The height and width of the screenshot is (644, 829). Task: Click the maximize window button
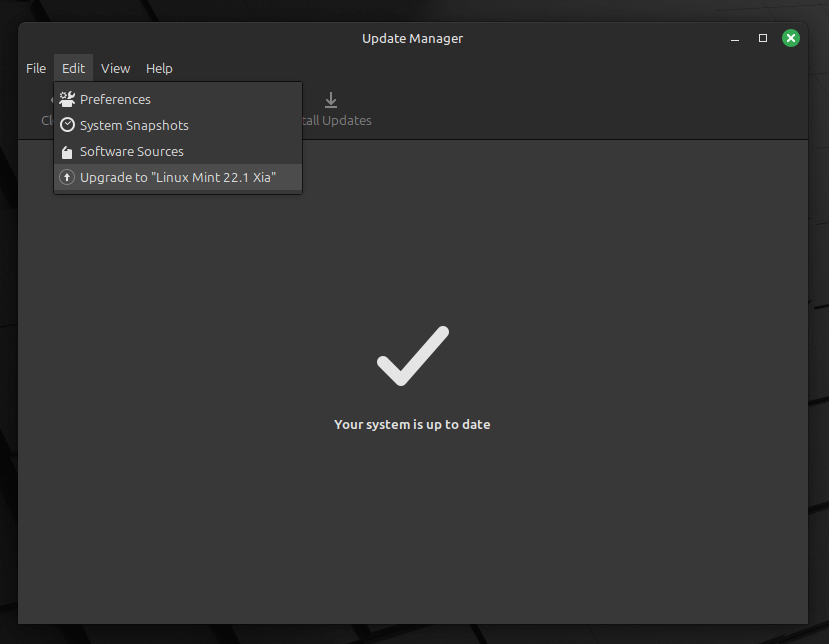[762, 38]
